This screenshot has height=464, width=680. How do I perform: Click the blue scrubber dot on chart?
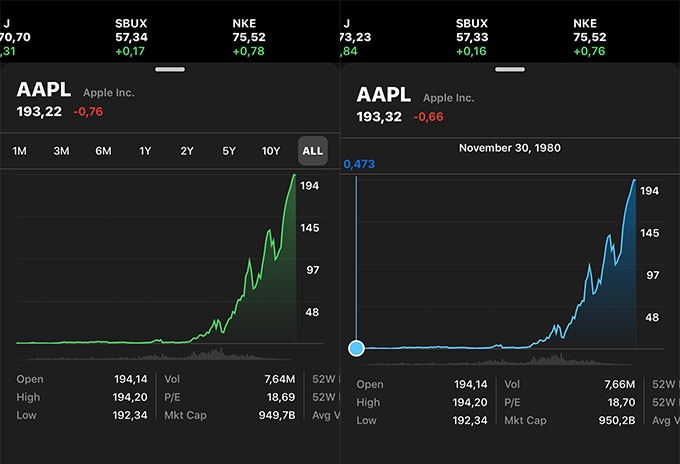tap(357, 348)
